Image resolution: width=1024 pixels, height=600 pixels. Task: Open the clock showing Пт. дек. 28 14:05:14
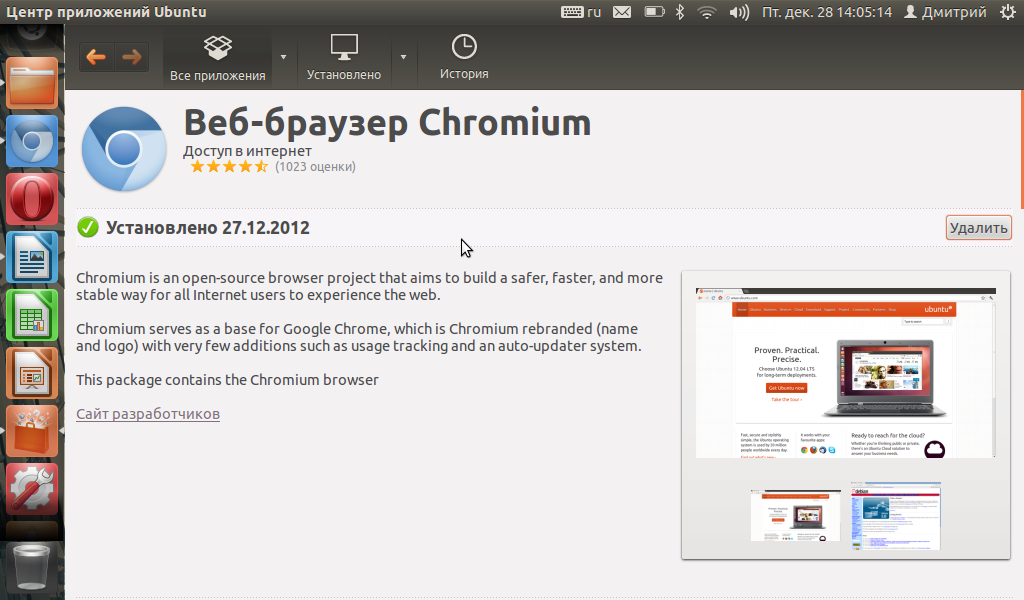tap(827, 12)
